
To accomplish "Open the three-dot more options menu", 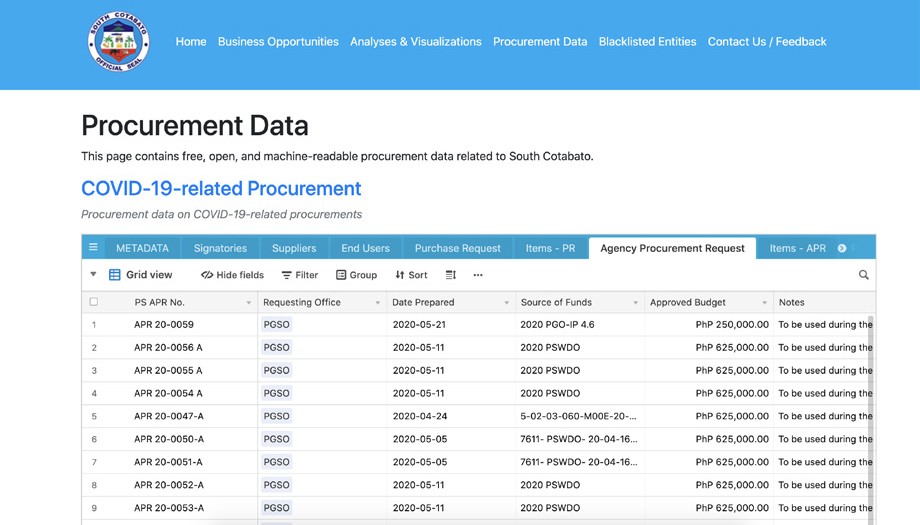I will [x=478, y=275].
